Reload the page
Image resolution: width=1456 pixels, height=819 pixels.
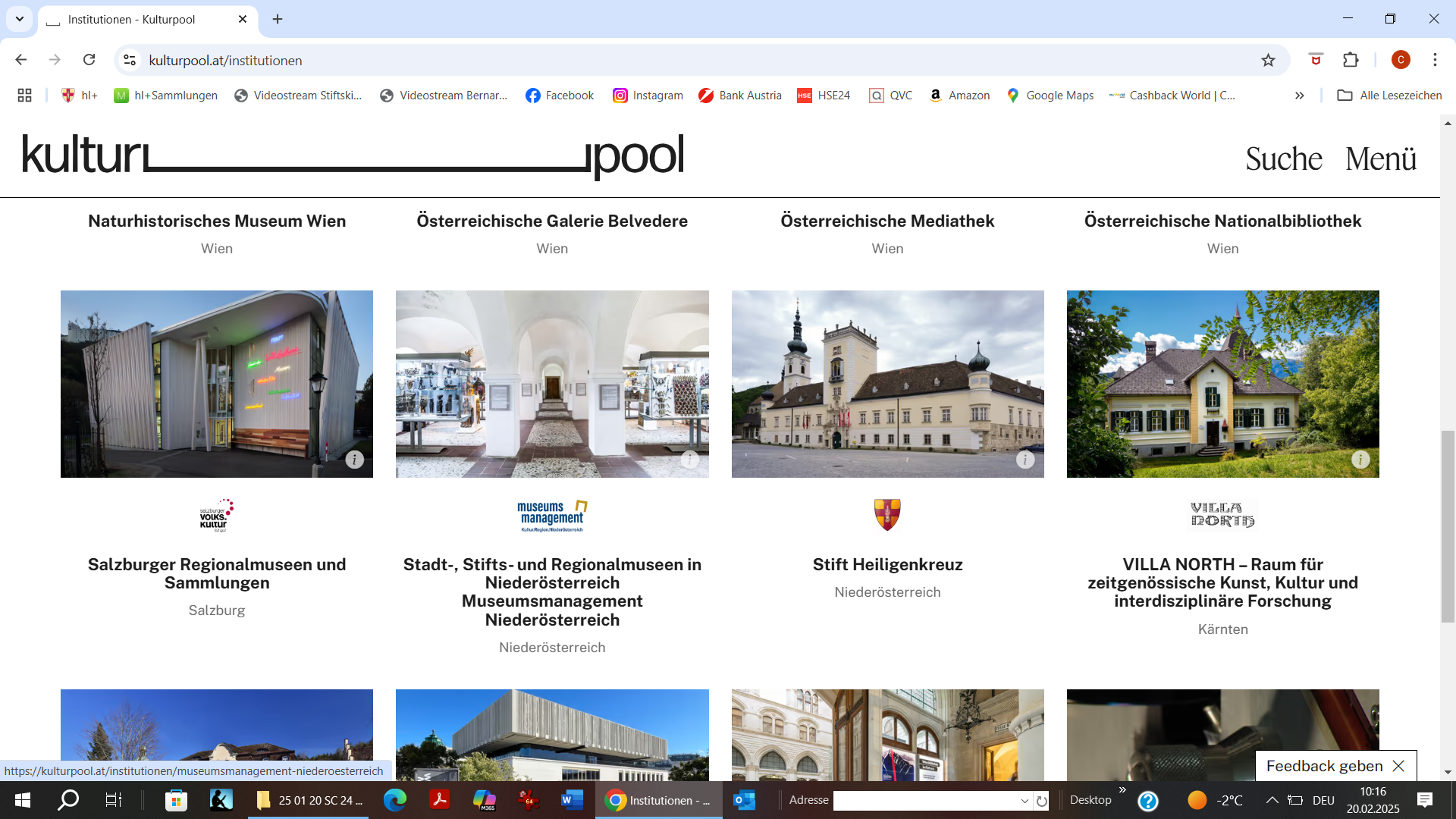coord(89,60)
